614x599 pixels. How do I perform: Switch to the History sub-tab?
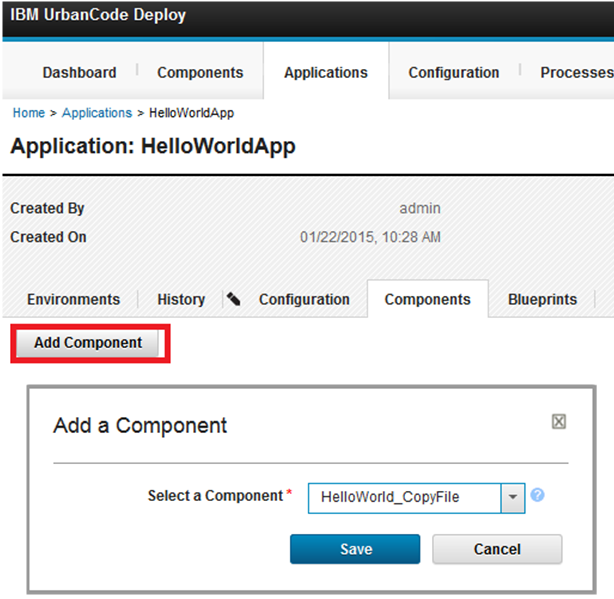[181, 300]
